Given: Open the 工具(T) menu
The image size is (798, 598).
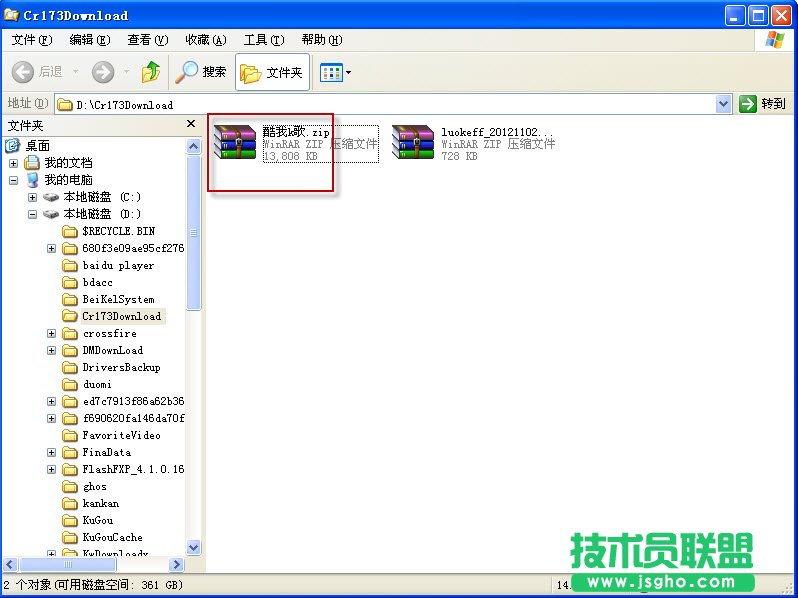Looking at the screenshot, I should click(264, 40).
